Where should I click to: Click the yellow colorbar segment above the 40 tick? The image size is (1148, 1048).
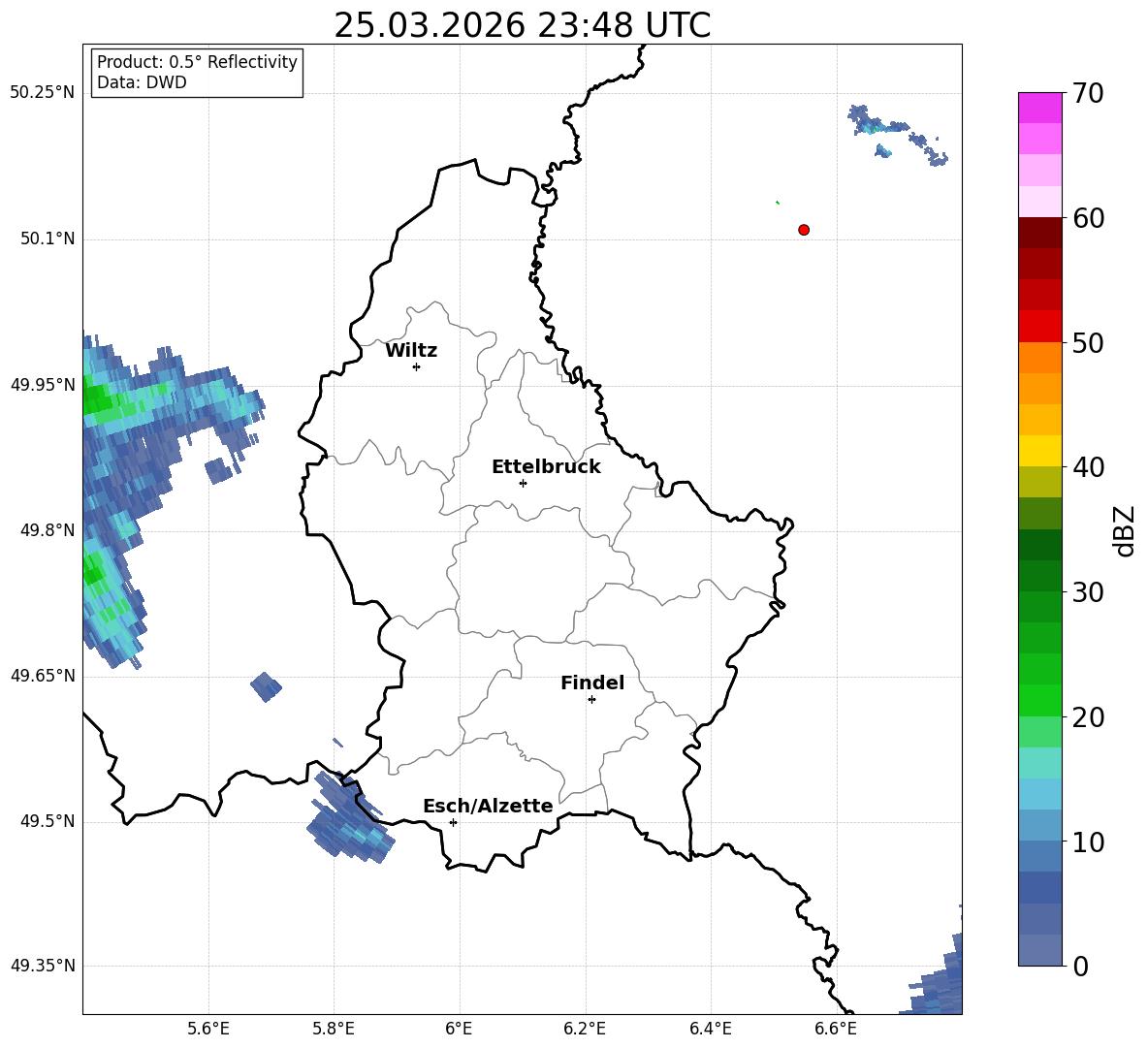pos(1039,451)
